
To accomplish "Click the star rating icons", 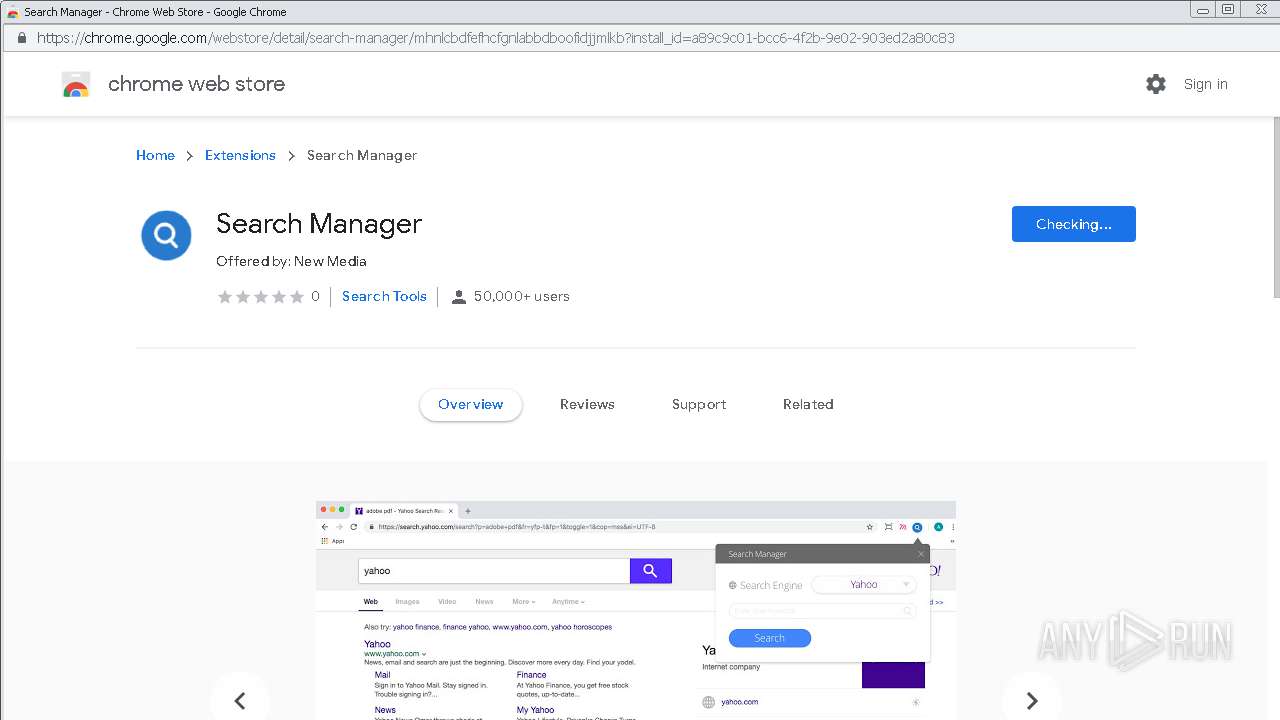I will [261, 297].
